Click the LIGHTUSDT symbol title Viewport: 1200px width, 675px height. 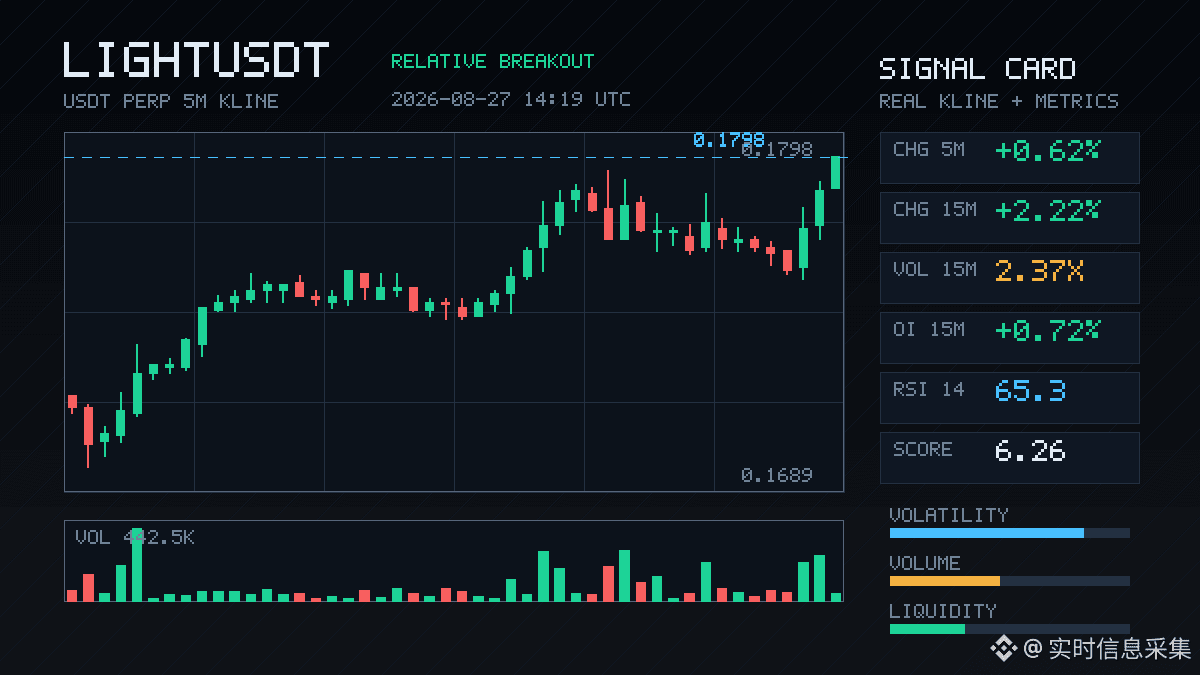point(196,60)
